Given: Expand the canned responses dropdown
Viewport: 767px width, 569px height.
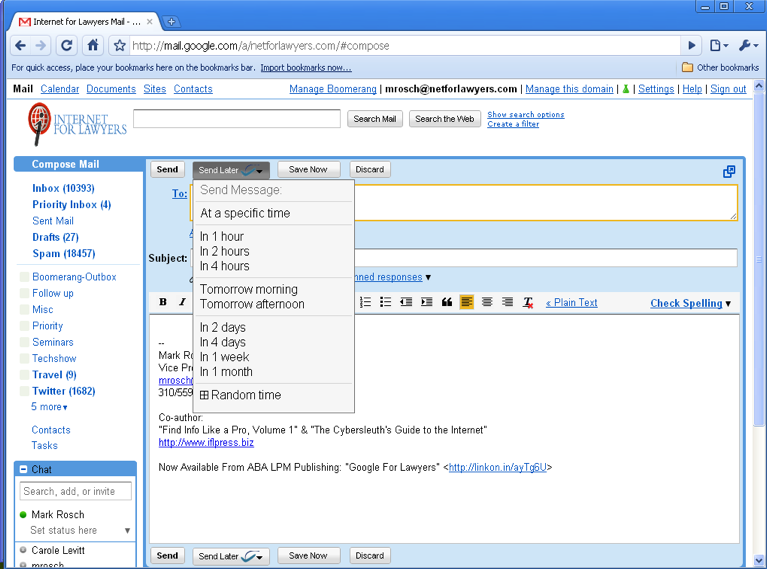Looking at the screenshot, I should point(428,277).
